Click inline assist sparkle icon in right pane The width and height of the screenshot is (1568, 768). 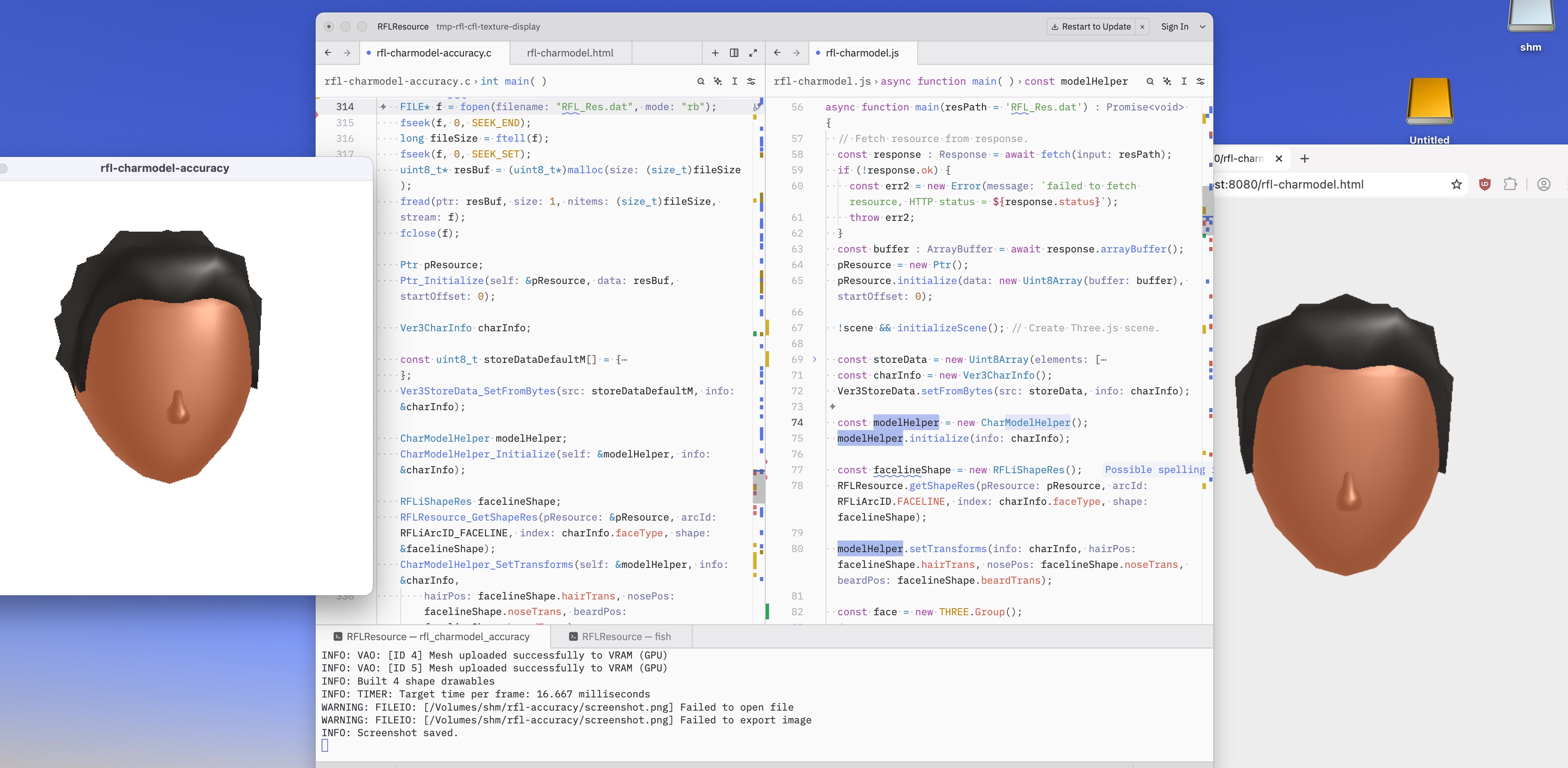tap(1167, 81)
